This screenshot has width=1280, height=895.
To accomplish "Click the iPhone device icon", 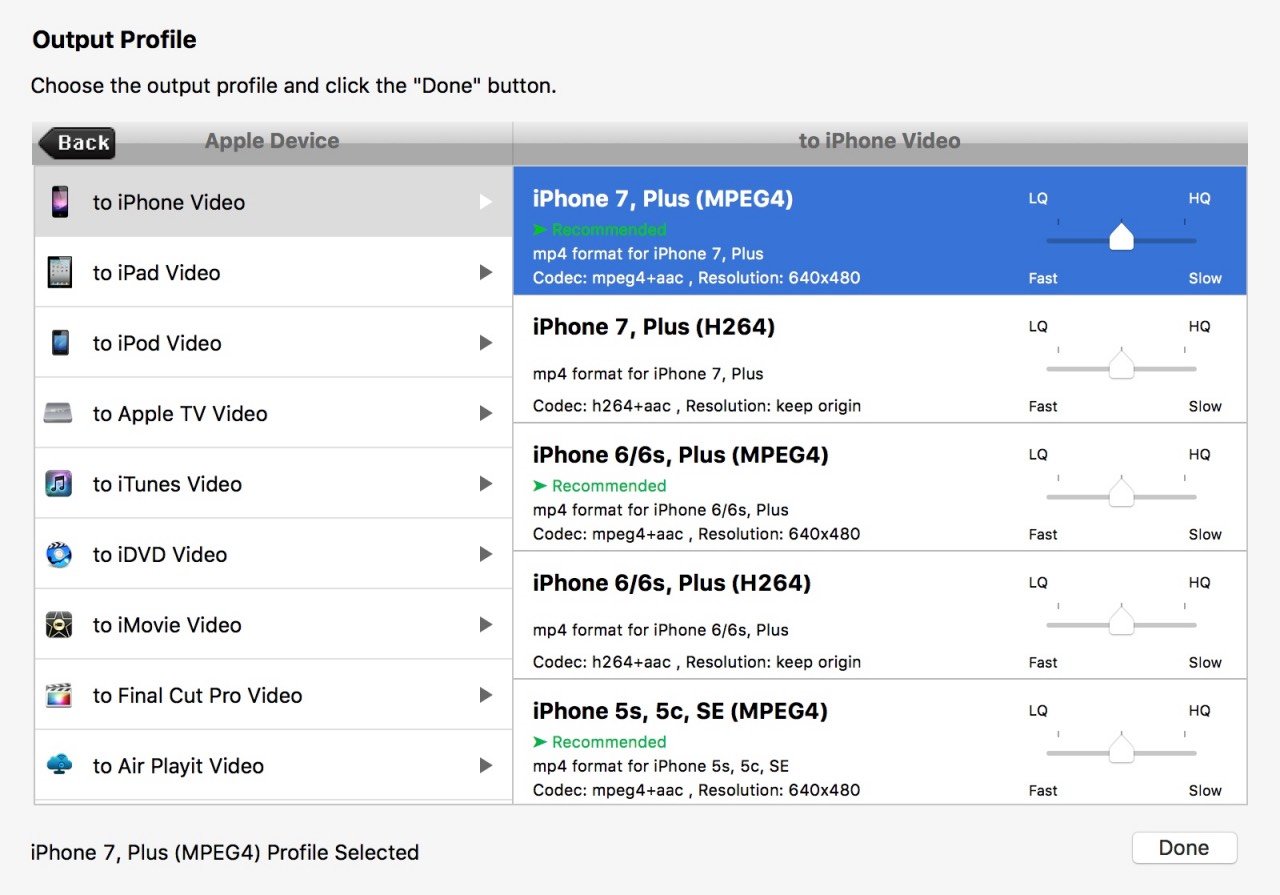I will point(60,202).
